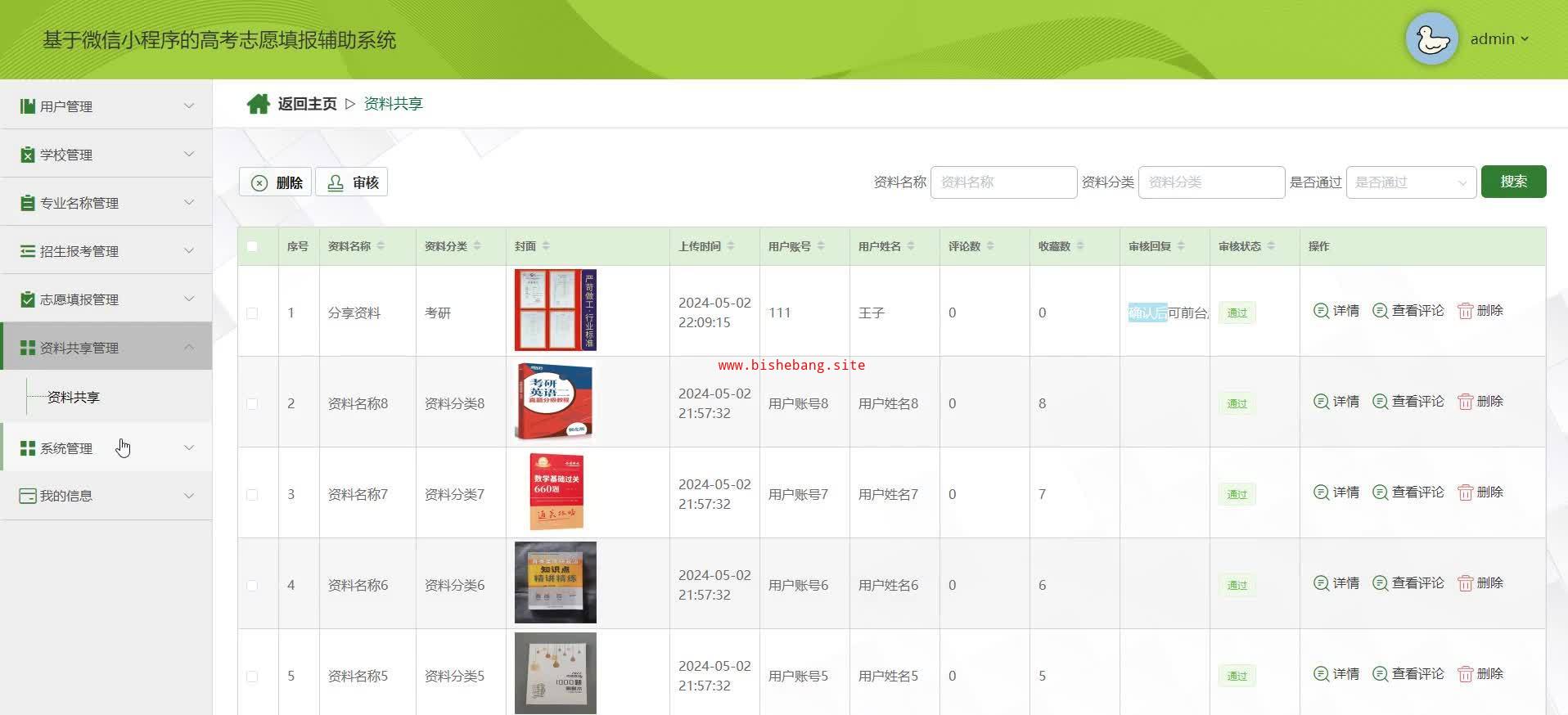Click the admin duck avatar
This screenshot has height=715, width=1568.
tap(1431, 38)
